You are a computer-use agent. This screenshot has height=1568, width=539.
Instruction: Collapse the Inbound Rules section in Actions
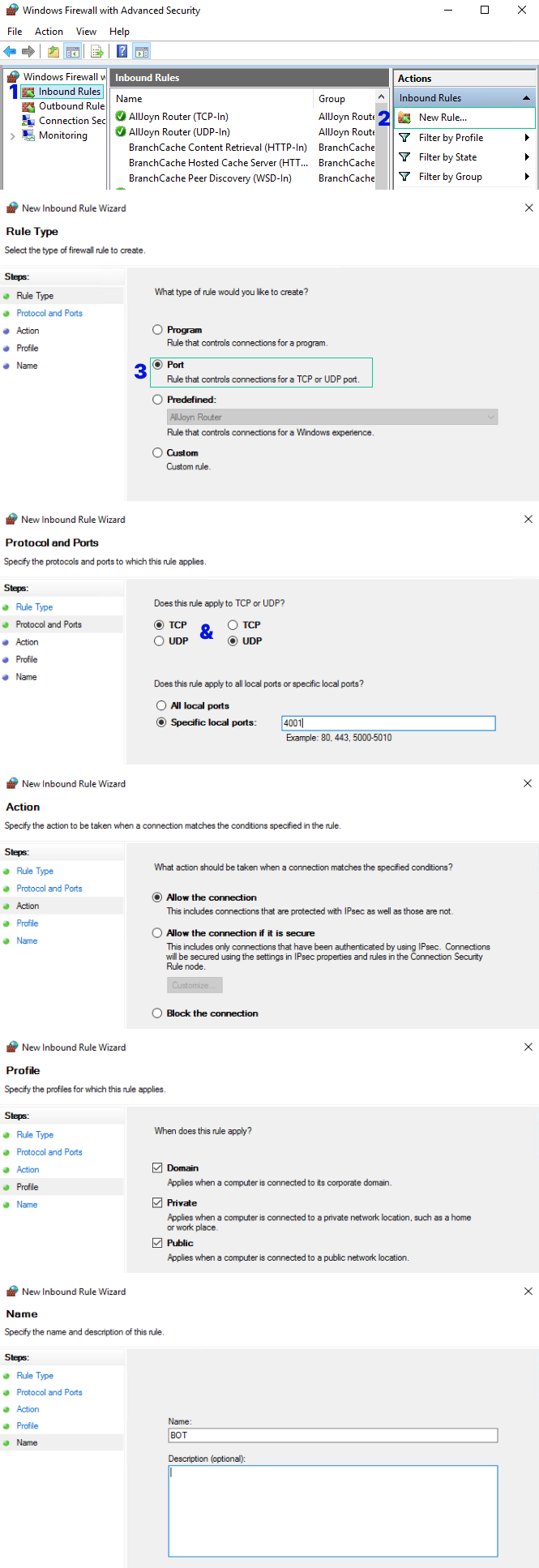(526, 98)
